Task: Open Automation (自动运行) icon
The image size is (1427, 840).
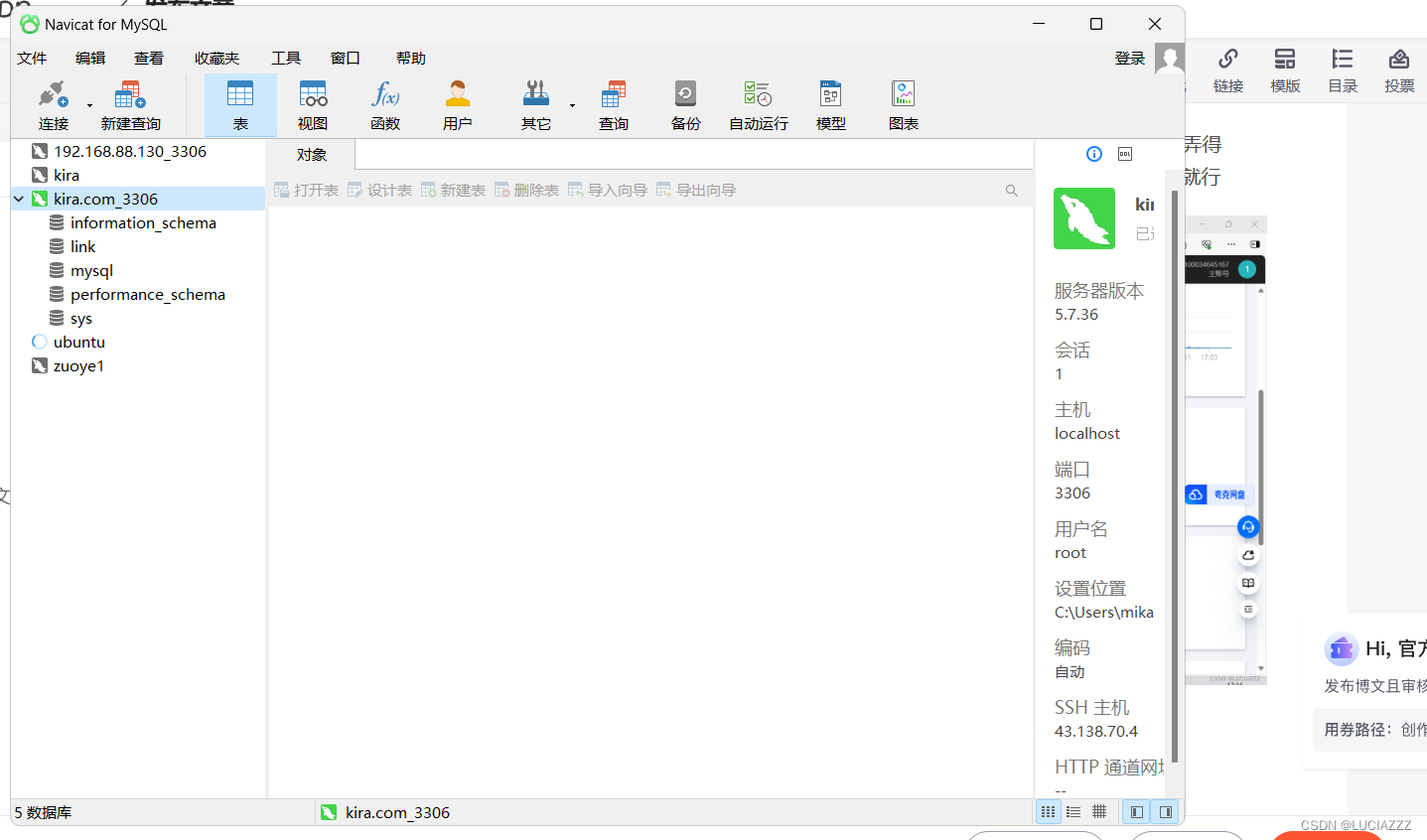Action: pos(759,105)
